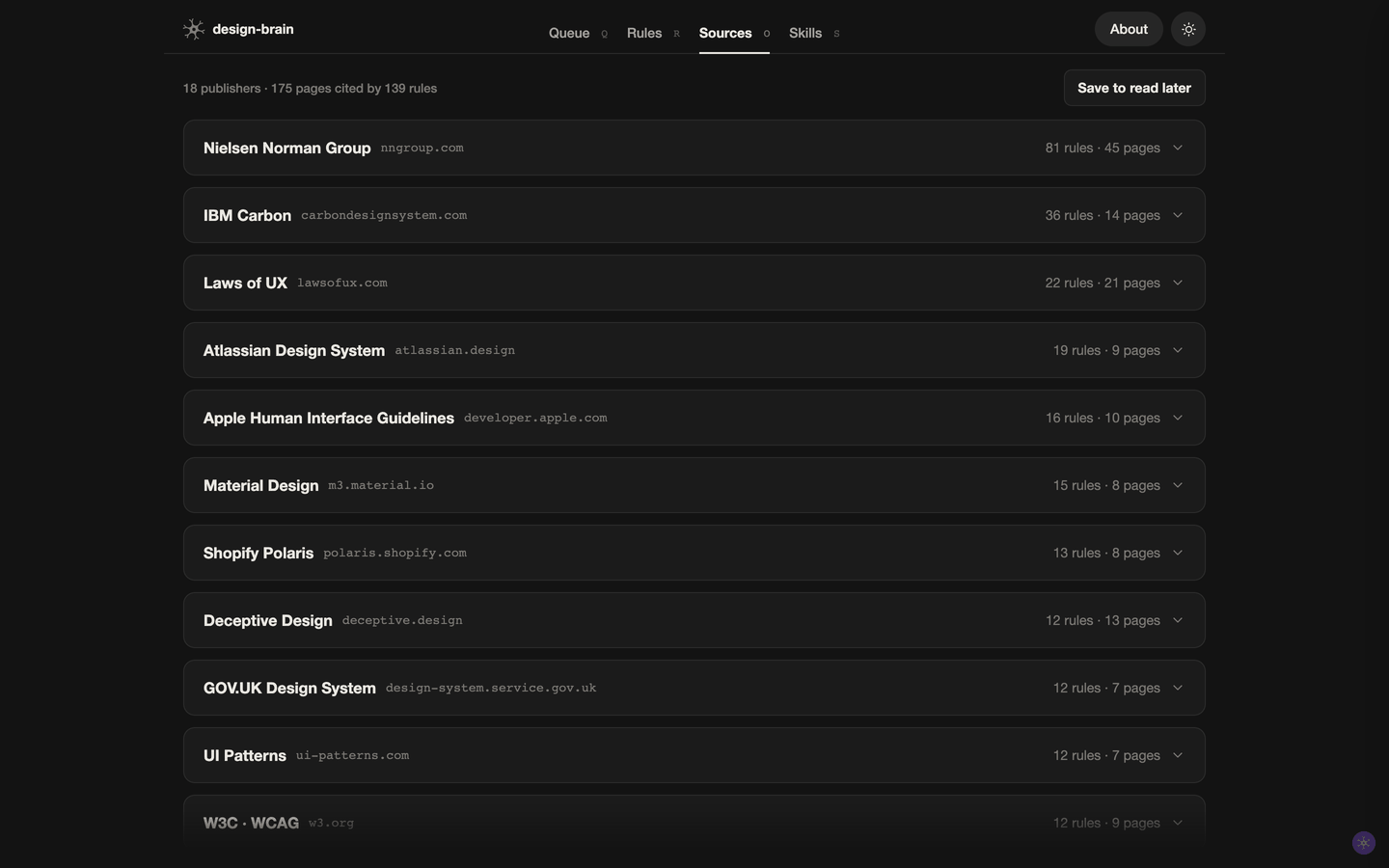Screen dimensions: 1389x868
Task: Open the About page button
Action: [x=1129, y=29]
